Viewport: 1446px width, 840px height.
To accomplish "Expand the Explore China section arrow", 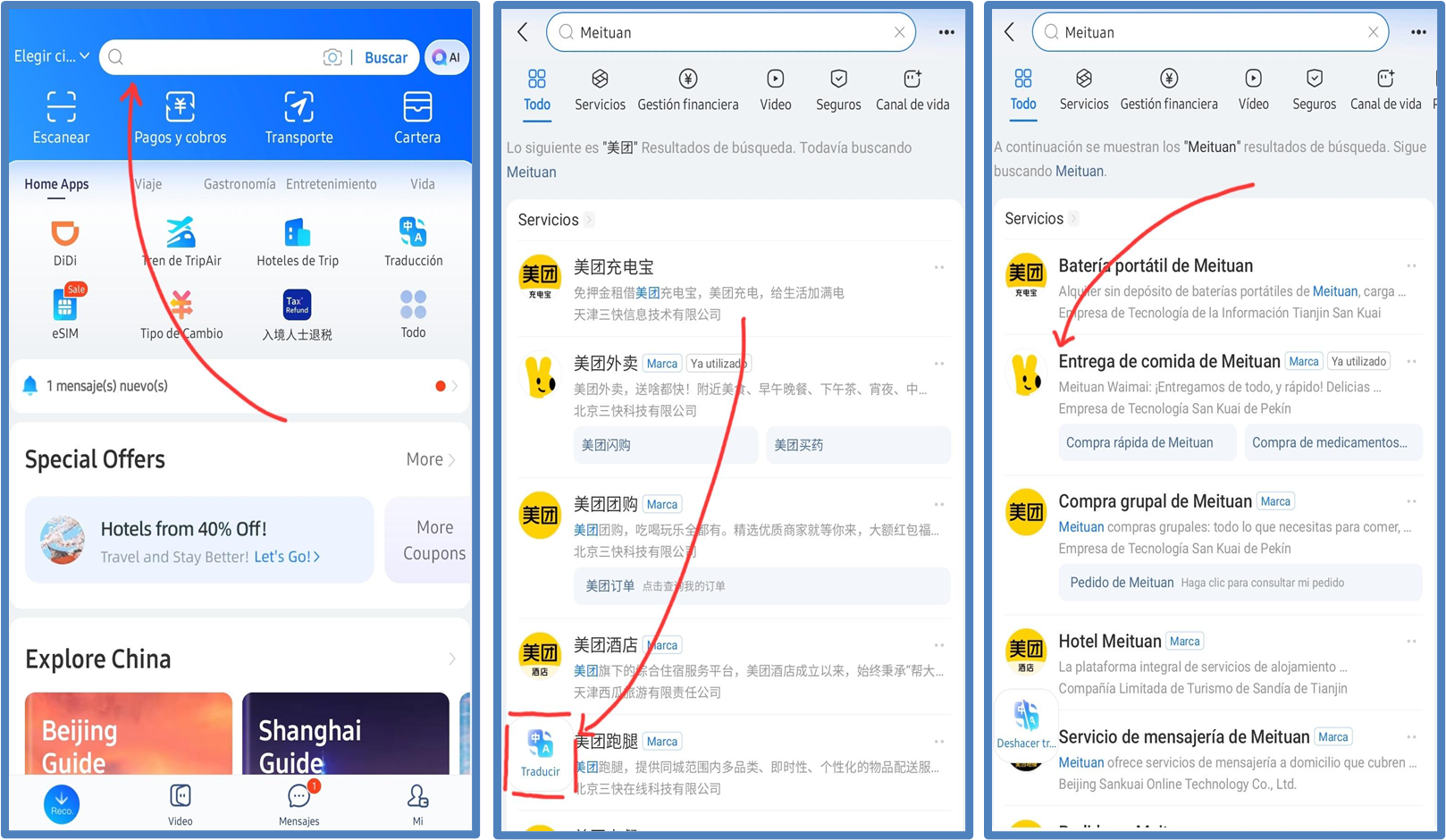I will (x=452, y=659).
